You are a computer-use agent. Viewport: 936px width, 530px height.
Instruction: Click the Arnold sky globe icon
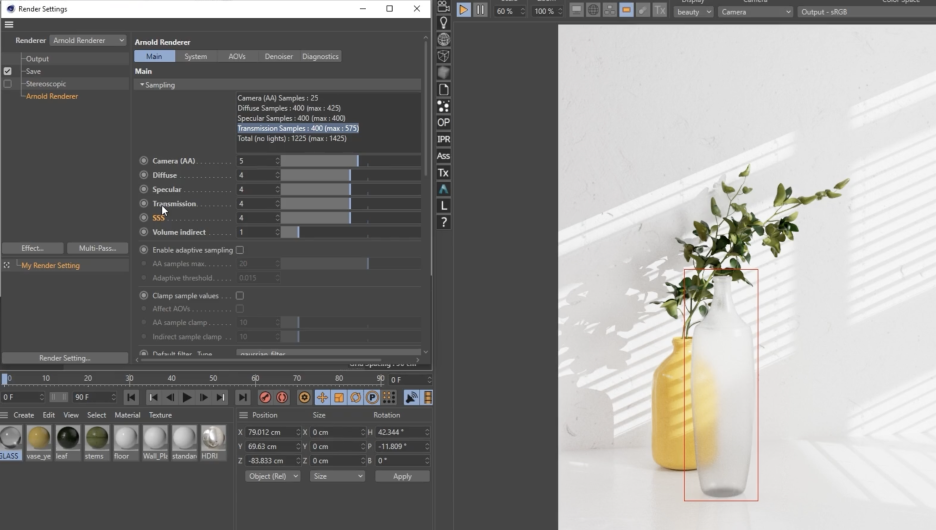pos(444,39)
